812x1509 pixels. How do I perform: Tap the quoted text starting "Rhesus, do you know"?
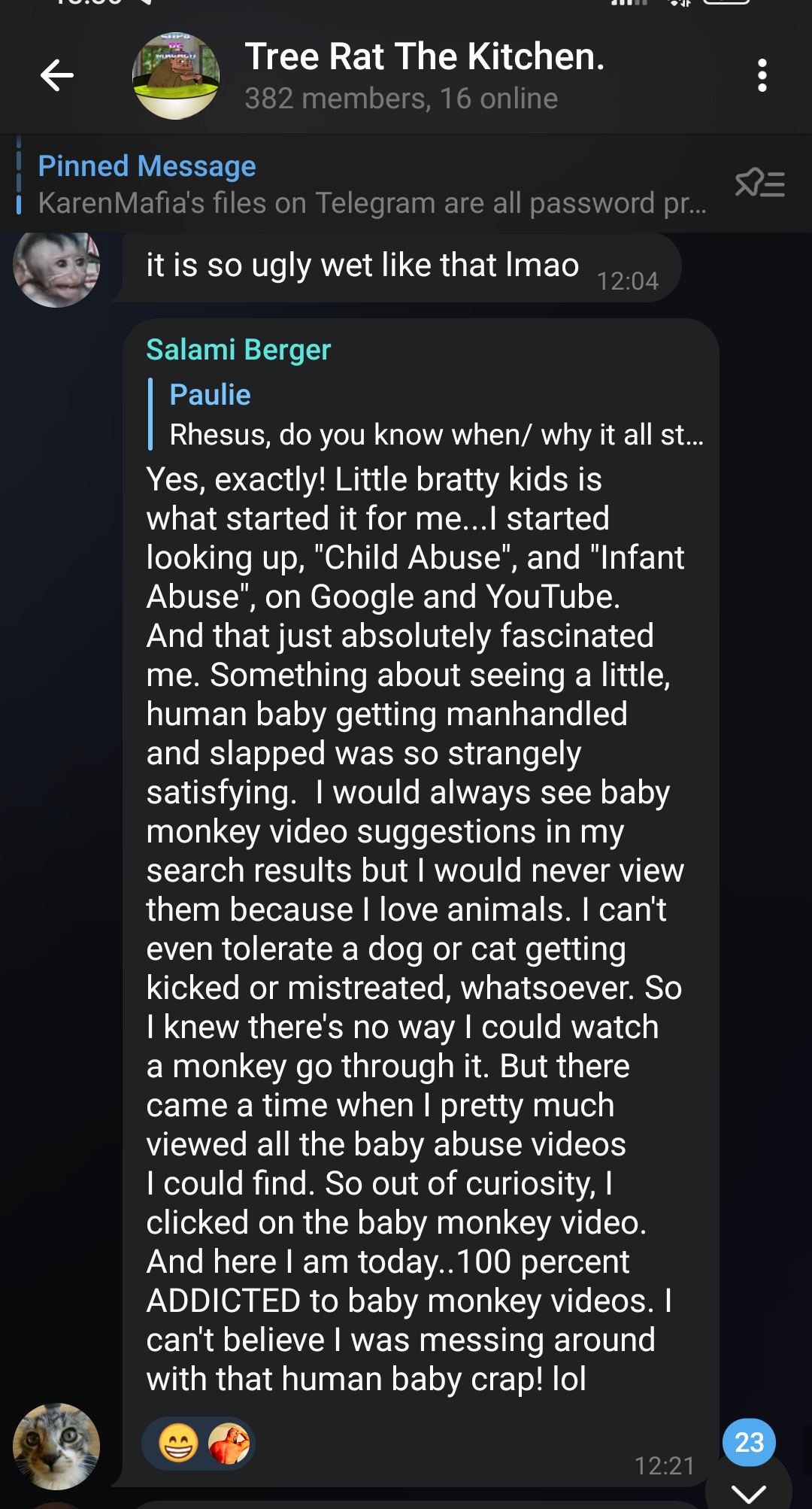pyautogui.click(x=436, y=435)
